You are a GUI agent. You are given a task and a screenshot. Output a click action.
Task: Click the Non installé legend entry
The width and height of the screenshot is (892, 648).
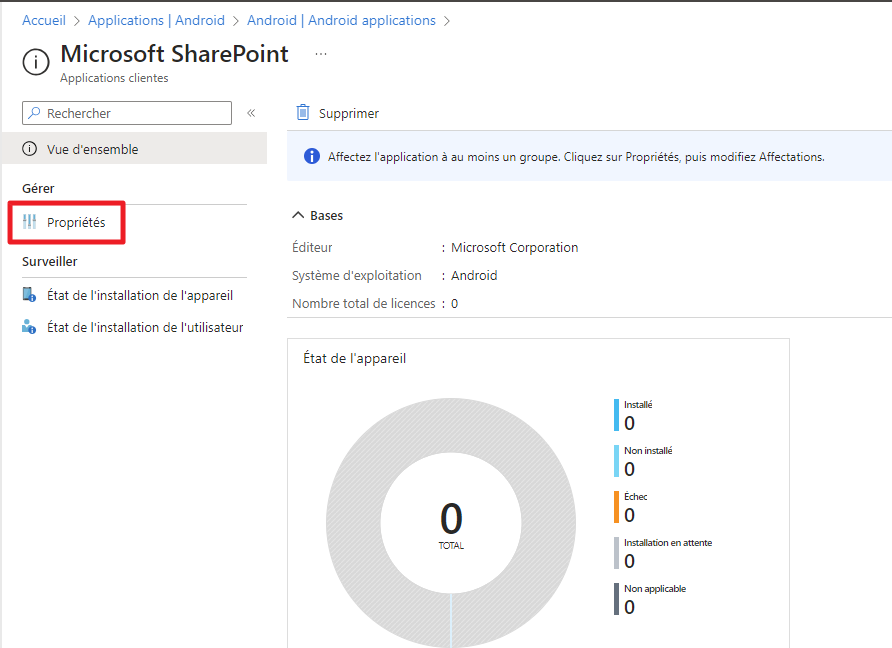643,461
